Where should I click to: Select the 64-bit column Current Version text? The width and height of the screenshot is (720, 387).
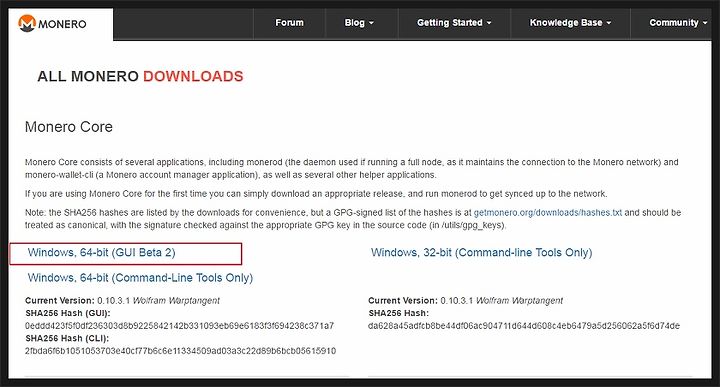[122, 301]
